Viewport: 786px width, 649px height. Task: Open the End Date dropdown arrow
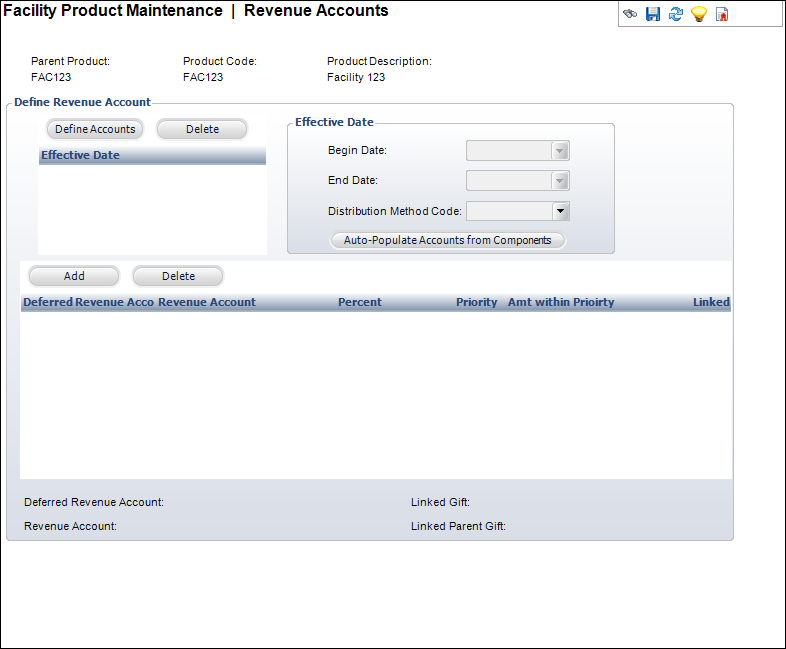point(561,181)
